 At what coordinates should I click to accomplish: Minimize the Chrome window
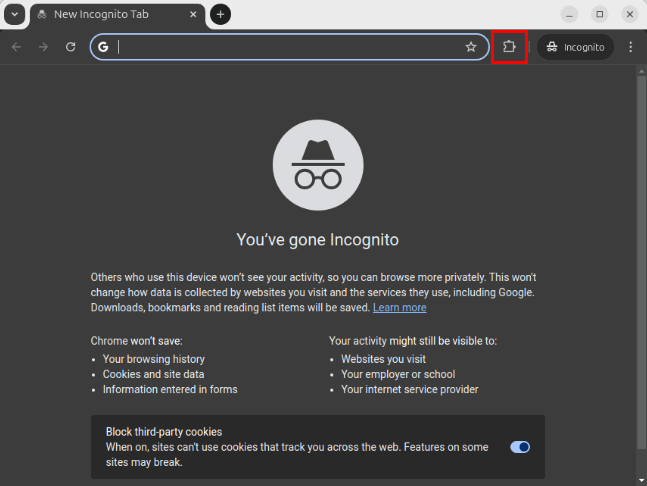pyautogui.click(x=569, y=14)
